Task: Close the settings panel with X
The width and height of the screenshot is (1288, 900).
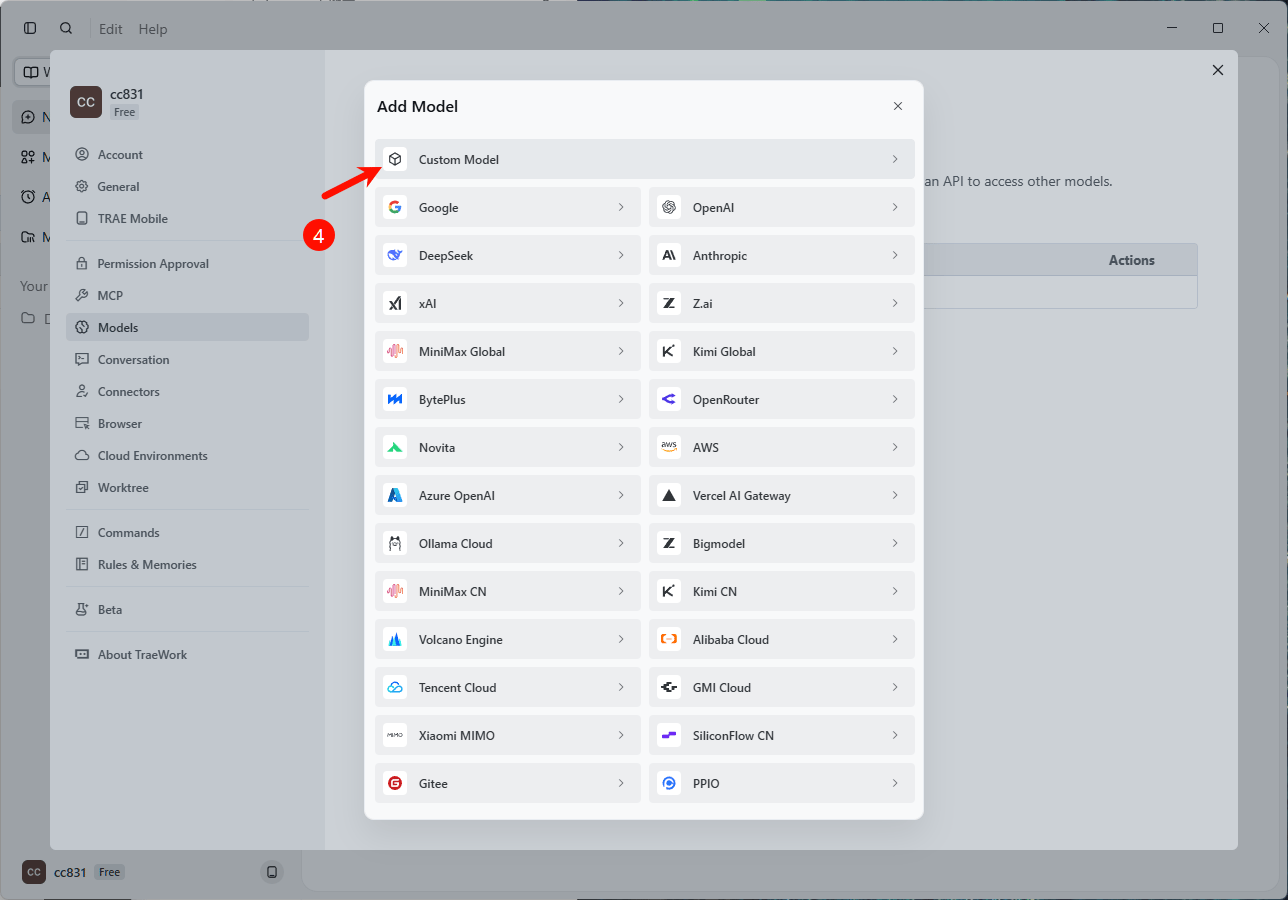Action: click(1218, 70)
